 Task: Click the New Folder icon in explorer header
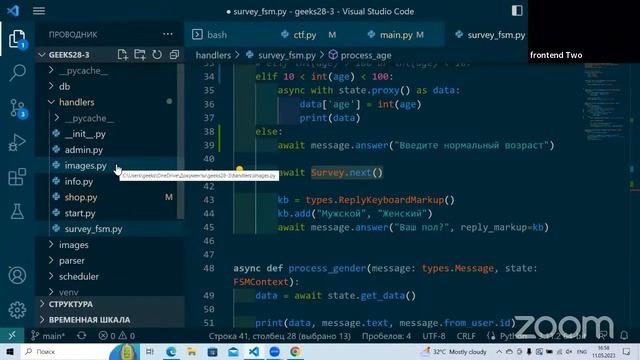(140, 55)
